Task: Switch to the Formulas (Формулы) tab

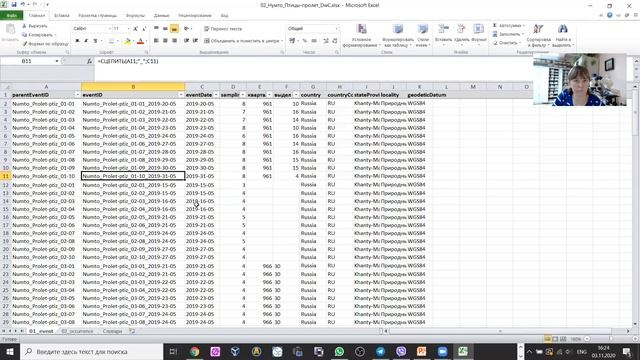Action: [x=135, y=16]
